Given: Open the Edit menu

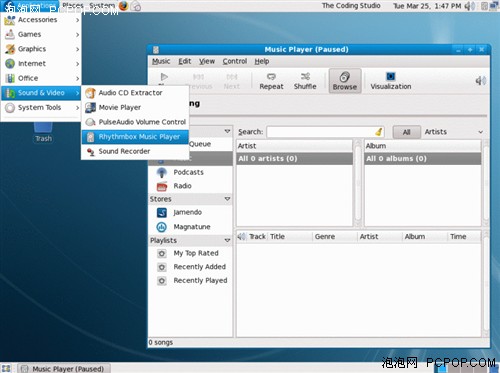Looking at the screenshot, I should click(185, 61).
